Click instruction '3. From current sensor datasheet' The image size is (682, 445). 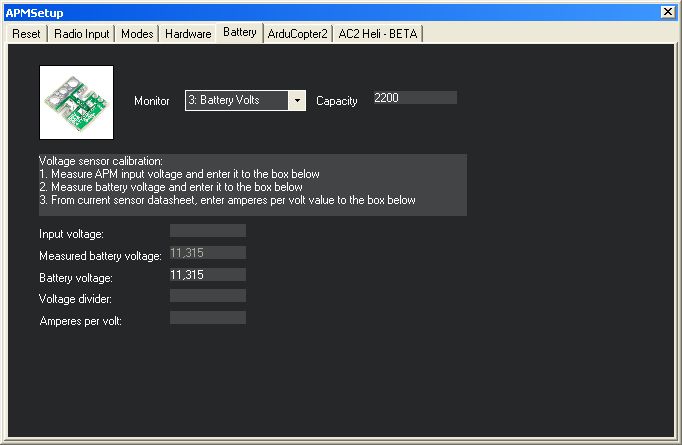point(227,200)
